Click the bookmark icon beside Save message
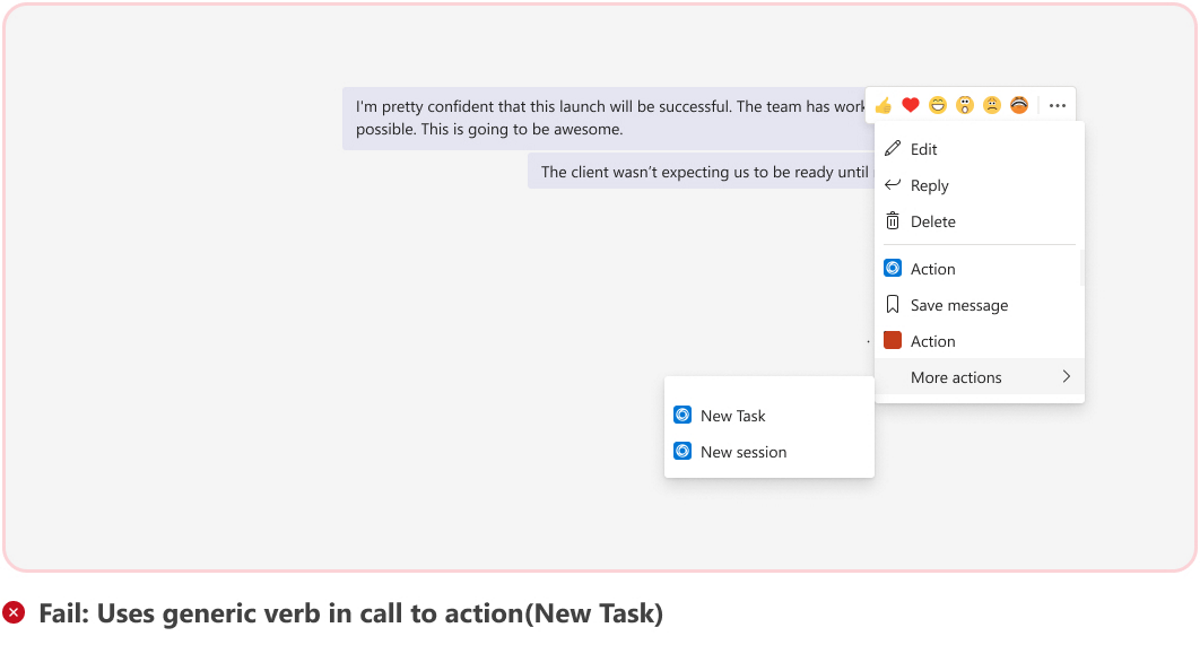Screen dimensions: 1200x645 (893, 305)
